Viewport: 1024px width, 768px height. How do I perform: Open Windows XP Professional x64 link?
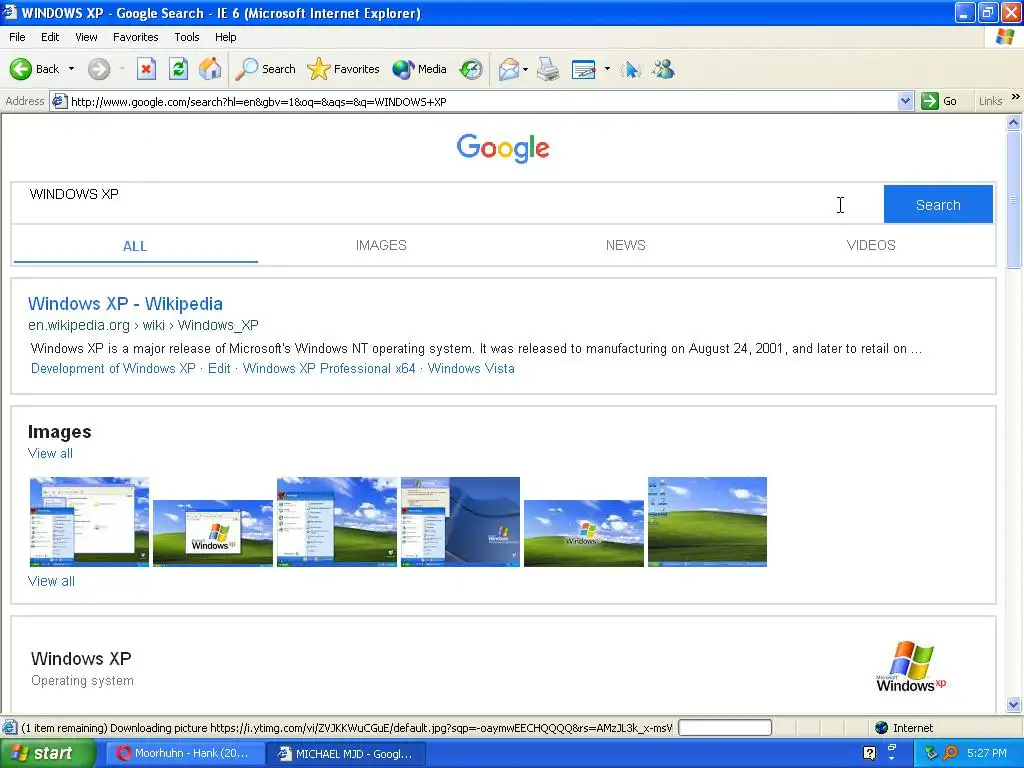329,368
